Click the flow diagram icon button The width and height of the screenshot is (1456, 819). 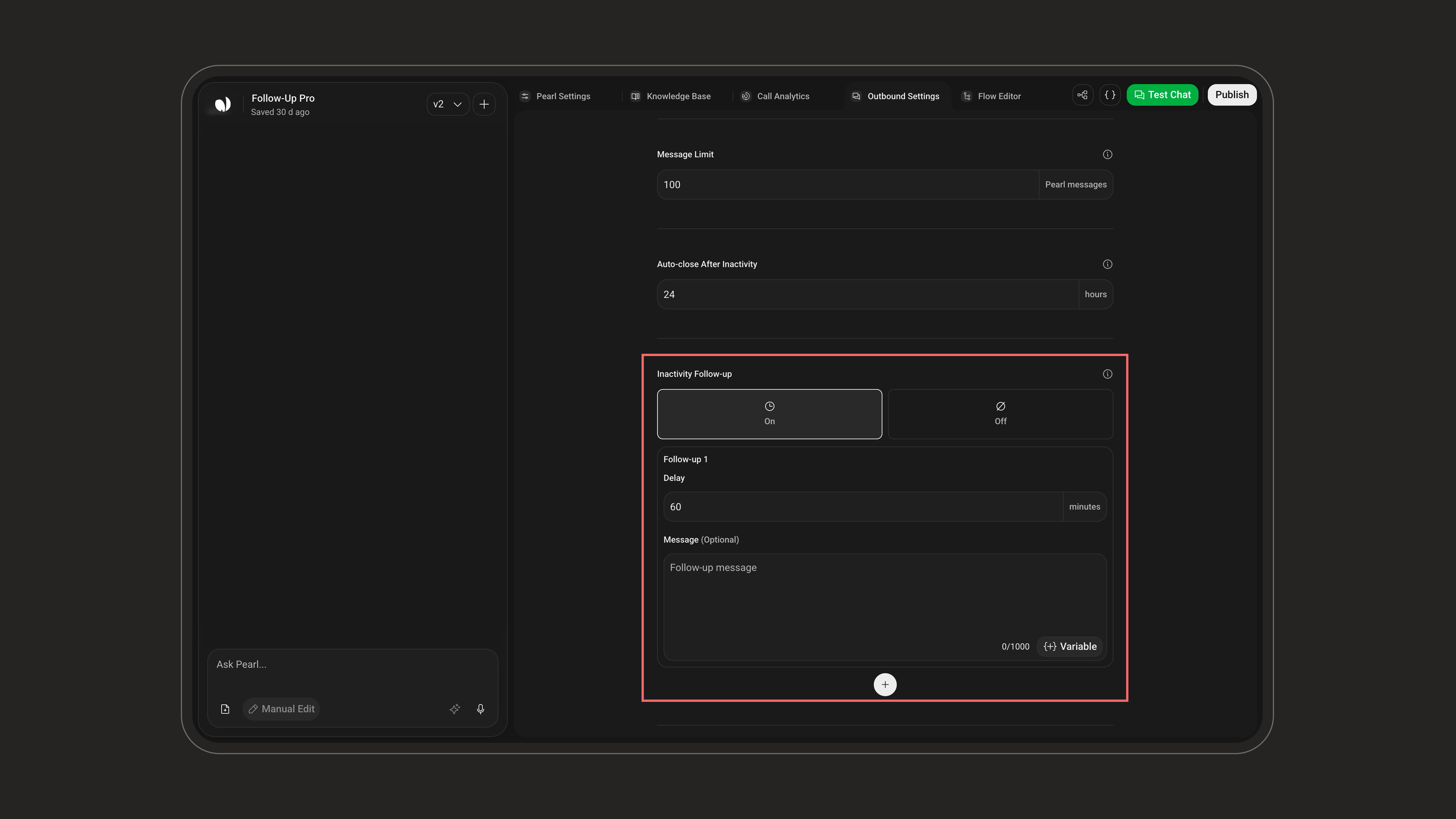point(1082,95)
